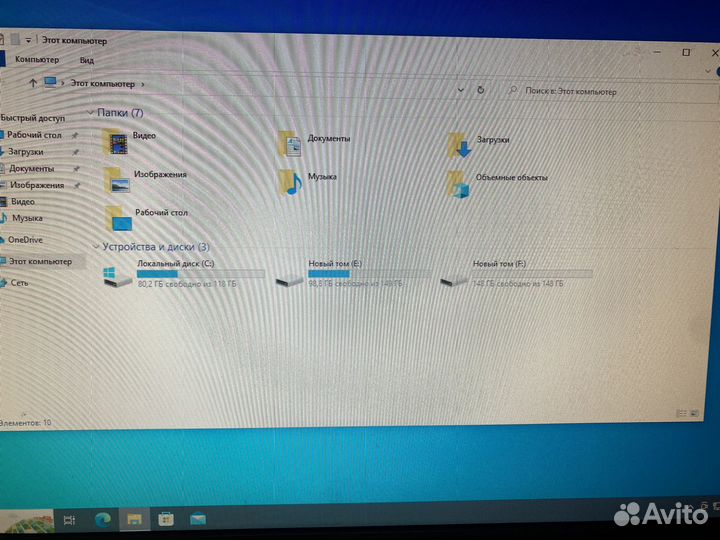Open the Компьютер ribbon tab
This screenshot has width=720, height=540.
[x=37, y=59]
